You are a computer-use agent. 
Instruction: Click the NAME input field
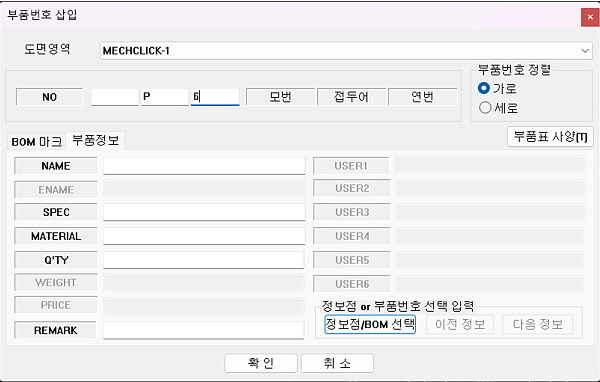(204, 166)
